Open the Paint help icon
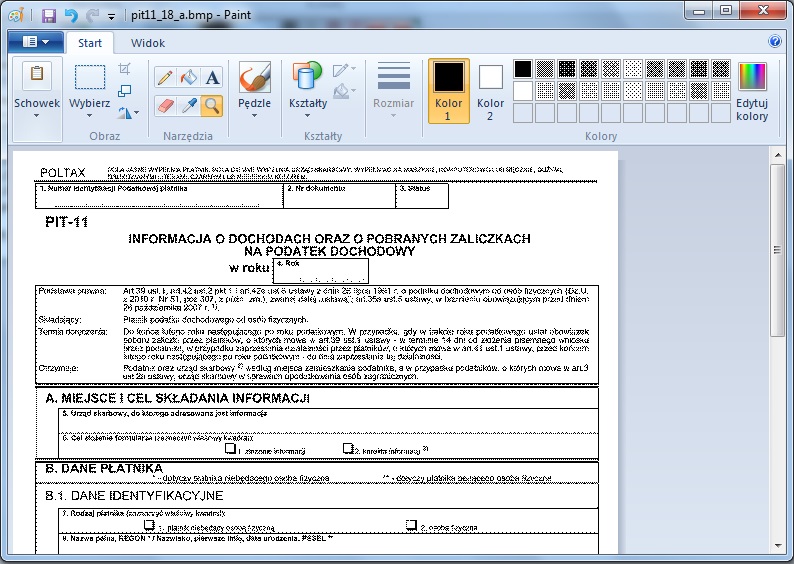Image resolution: width=794 pixels, height=564 pixels. [775, 41]
